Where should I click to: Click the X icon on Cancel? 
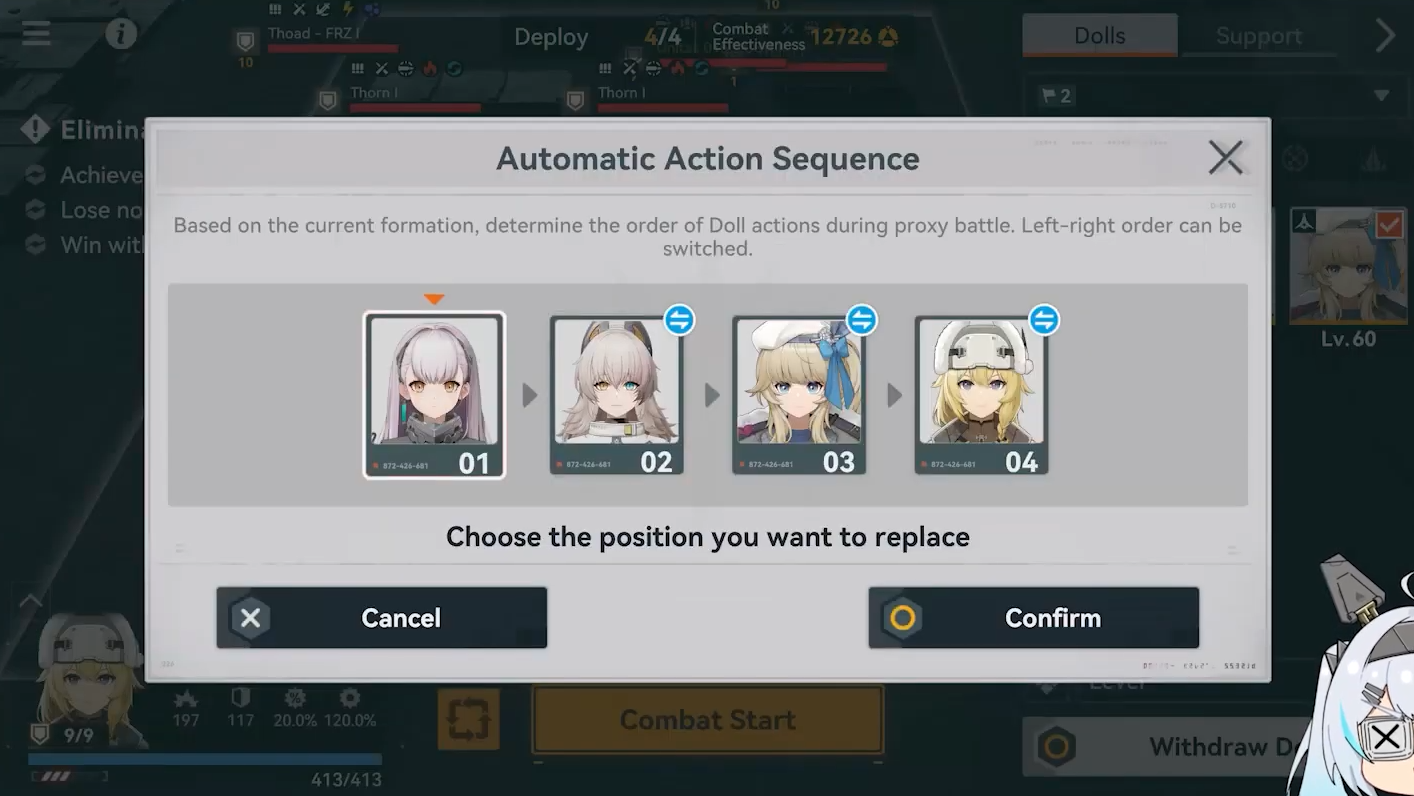click(x=250, y=618)
